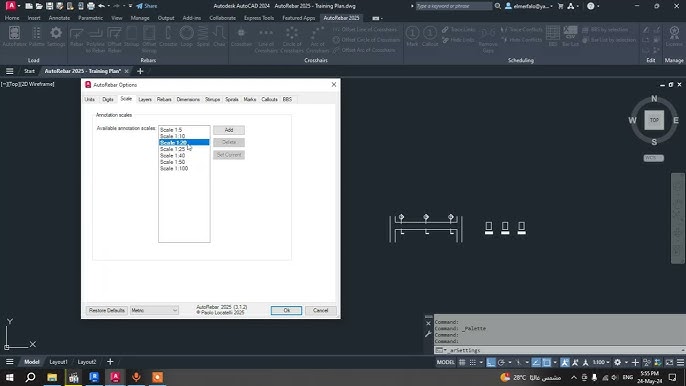The height and width of the screenshot is (386, 686).
Task: Open the BBS table tool
Action: coord(553,36)
